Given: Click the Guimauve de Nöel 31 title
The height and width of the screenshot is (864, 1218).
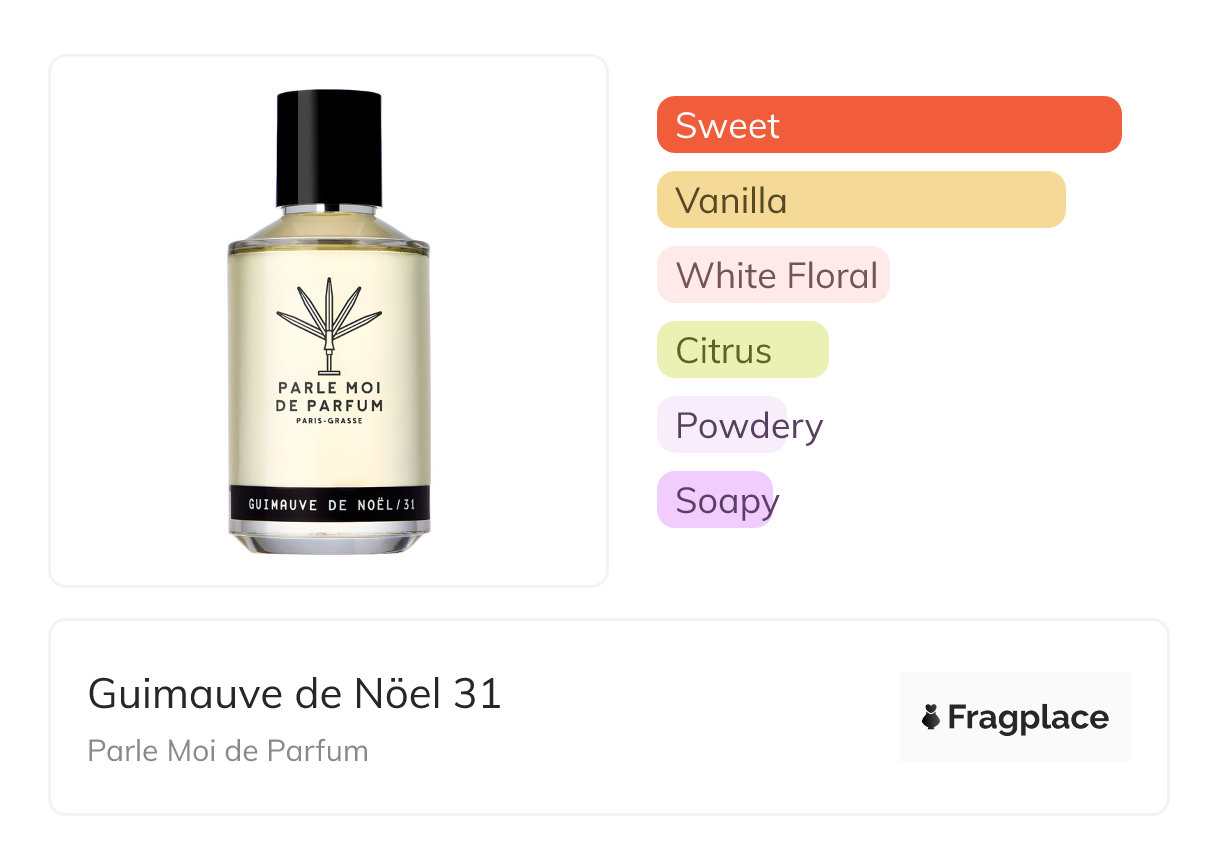Looking at the screenshot, I should pyautogui.click(x=295, y=693).
